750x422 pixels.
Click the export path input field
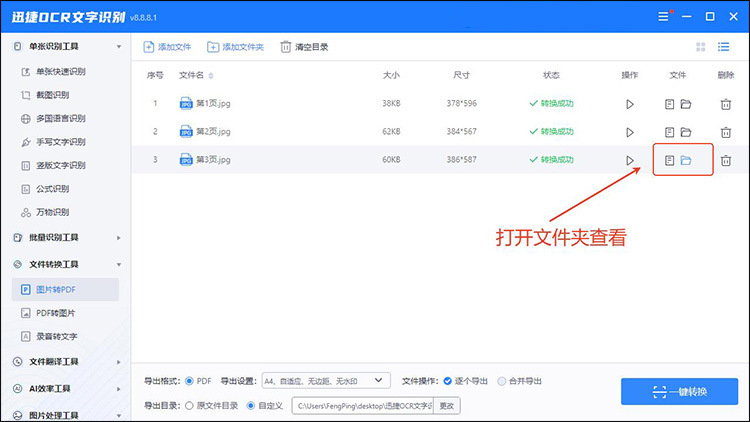pyautogui.click(x=363, y=406)
